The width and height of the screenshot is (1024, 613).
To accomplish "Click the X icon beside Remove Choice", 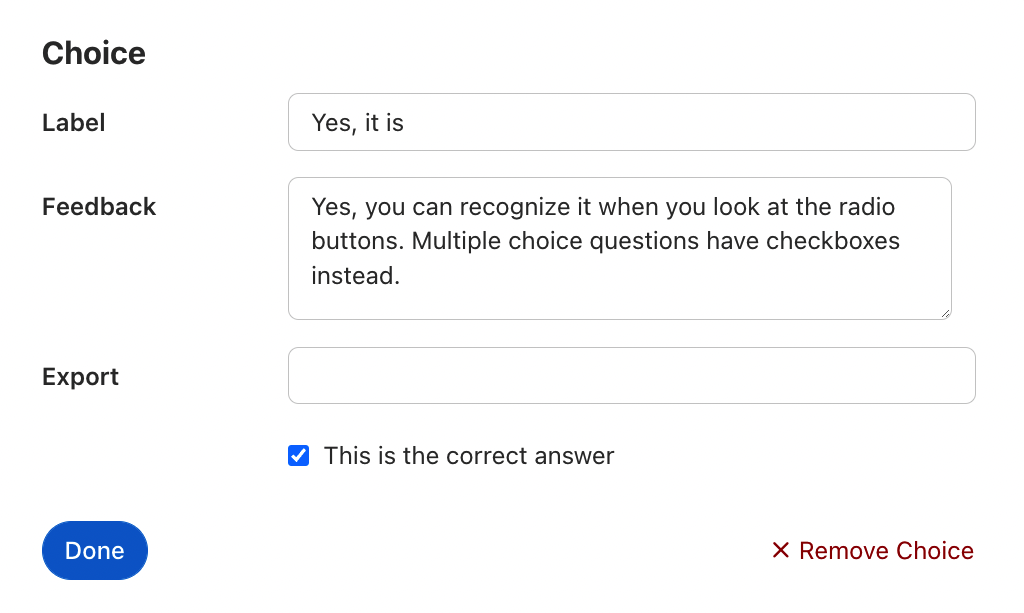I will (x=781, y=551).
